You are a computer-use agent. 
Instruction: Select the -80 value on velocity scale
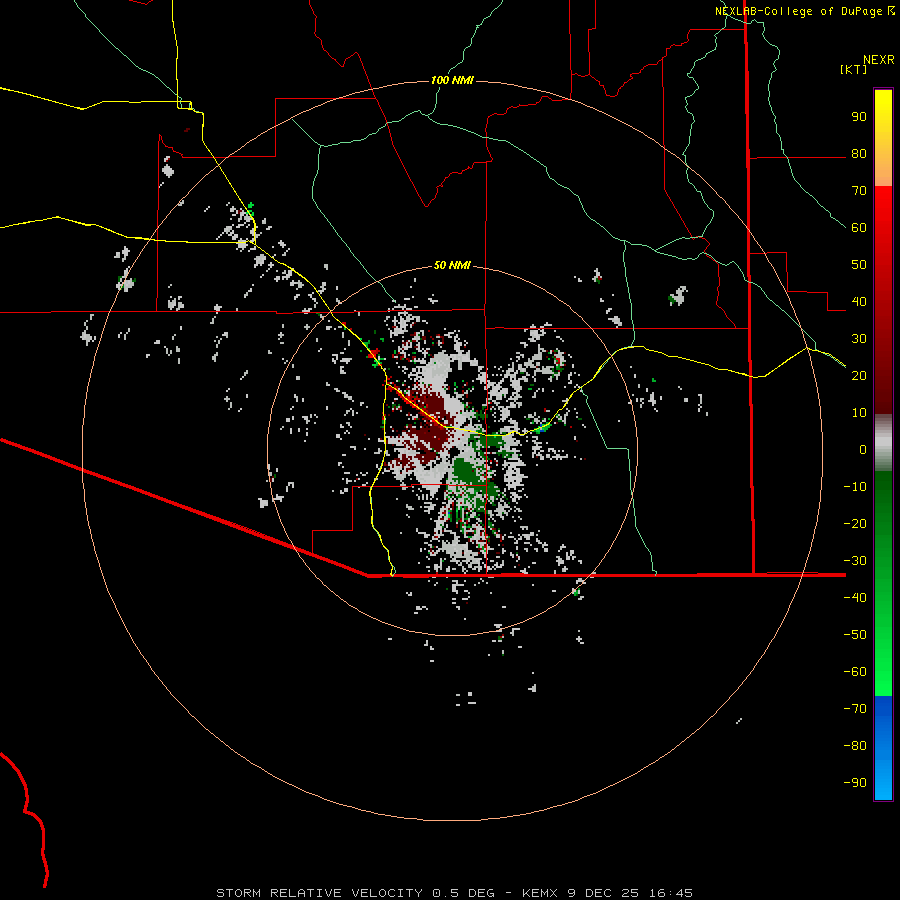pos(855,746)
